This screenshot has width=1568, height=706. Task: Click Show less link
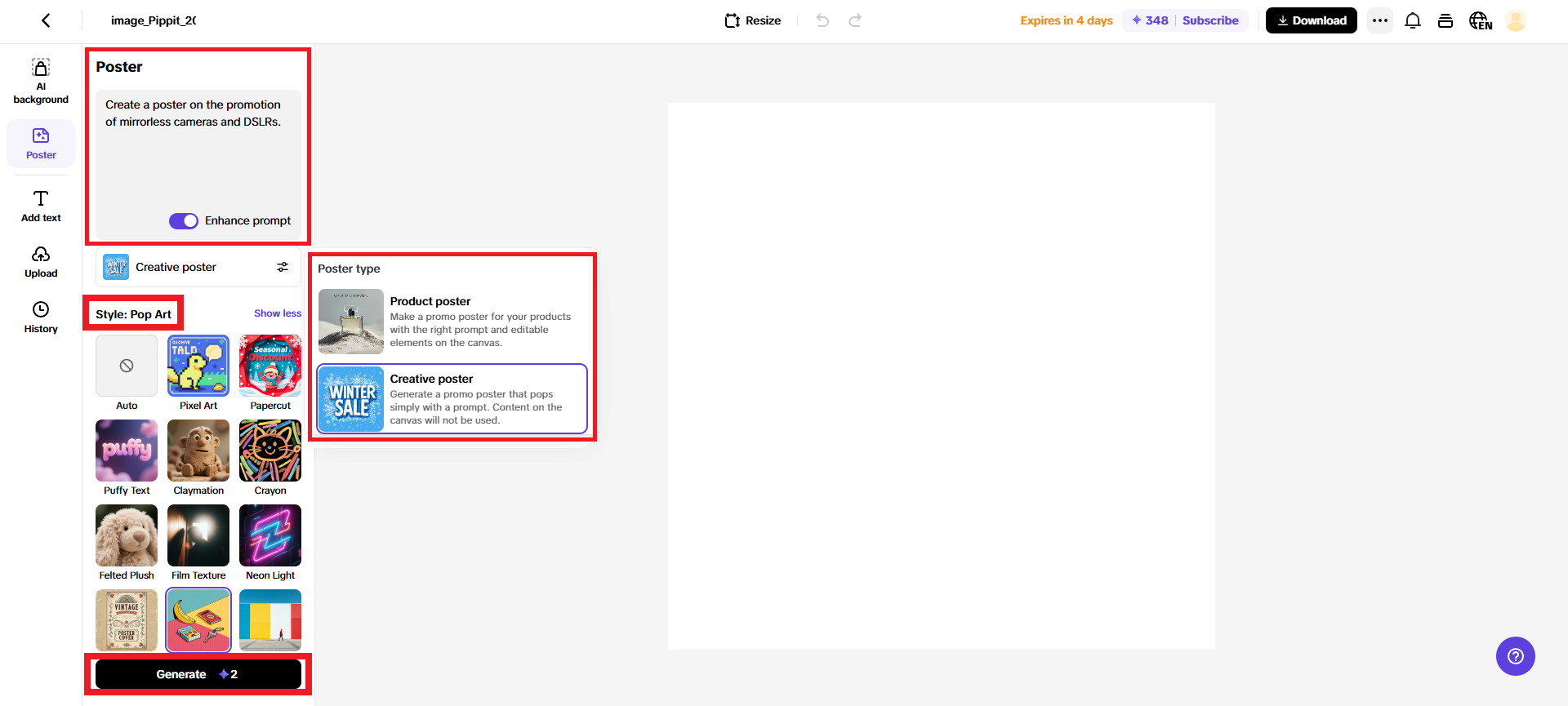click(x=278, y=313)
